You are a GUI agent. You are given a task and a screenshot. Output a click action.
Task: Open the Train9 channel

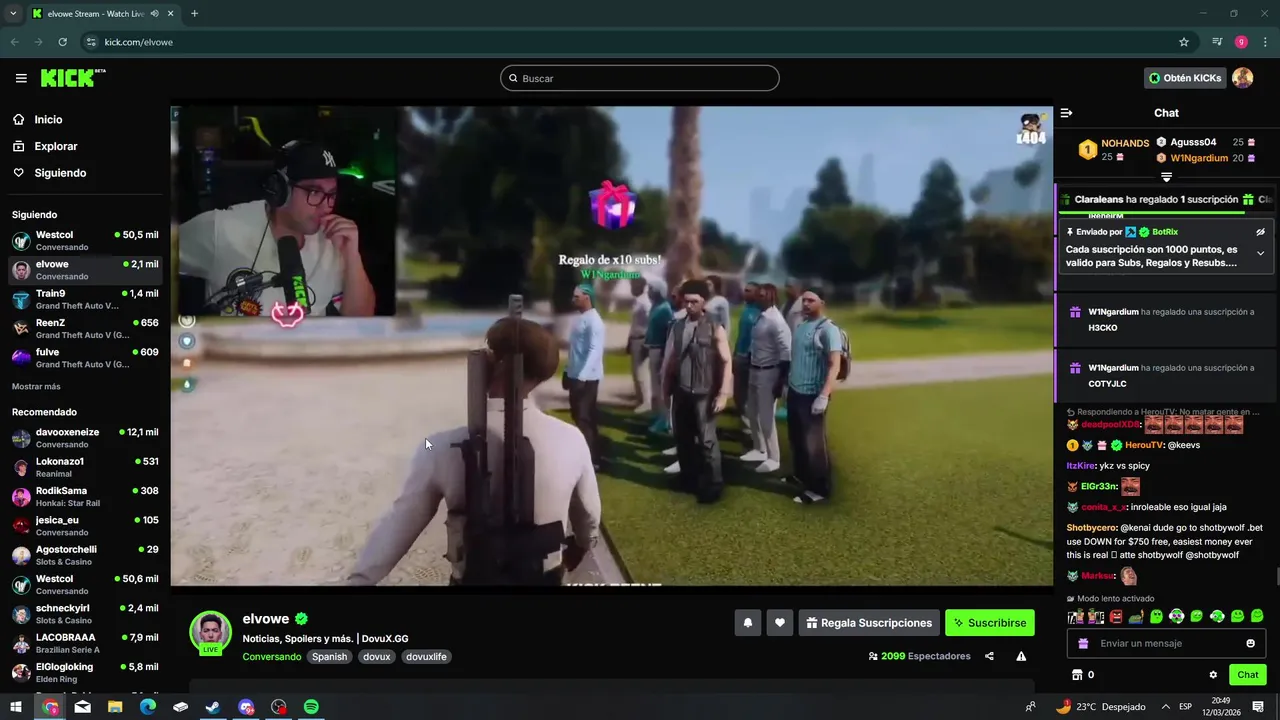85,300
